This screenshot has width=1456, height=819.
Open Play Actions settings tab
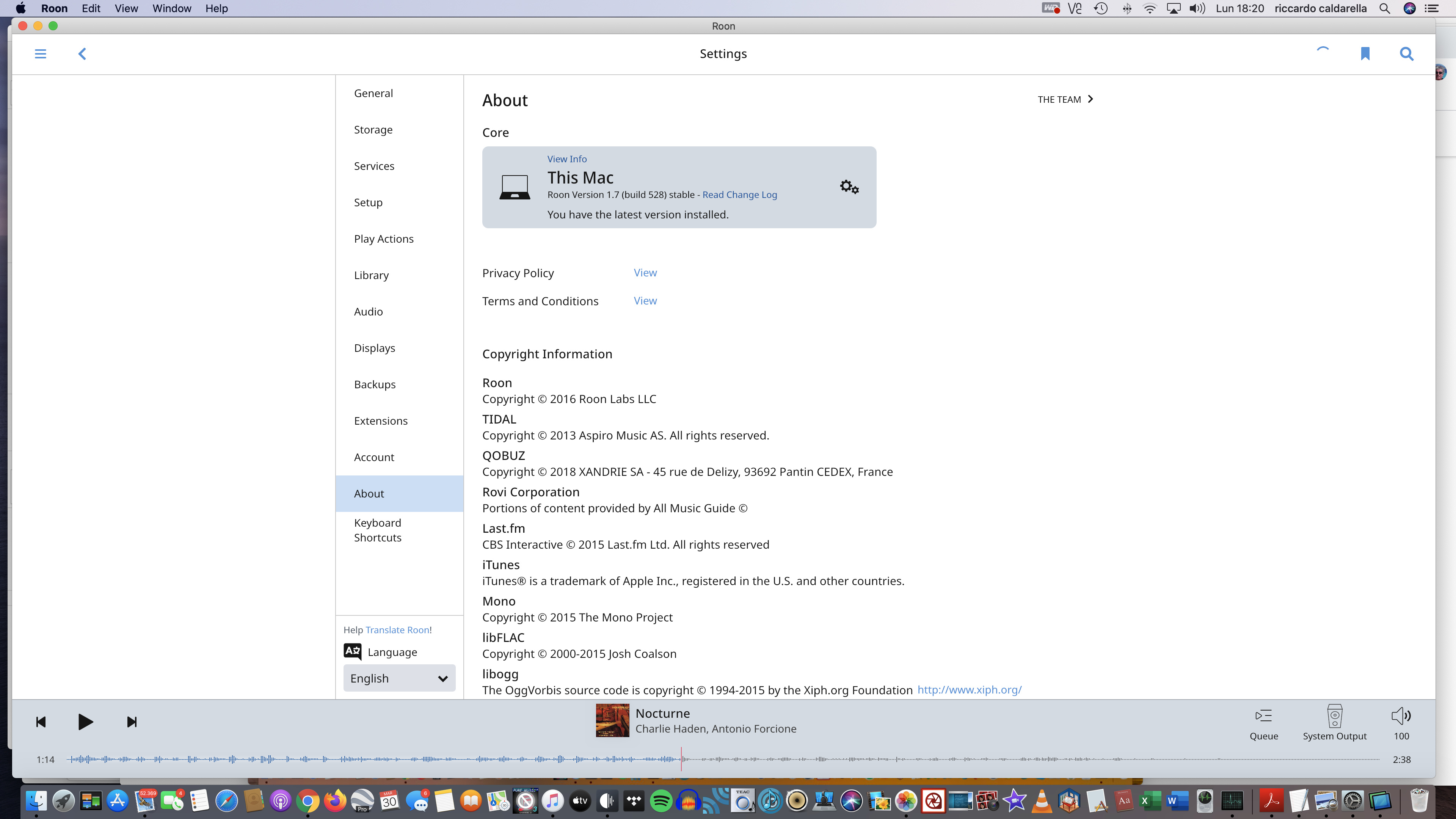pos(399,239)
